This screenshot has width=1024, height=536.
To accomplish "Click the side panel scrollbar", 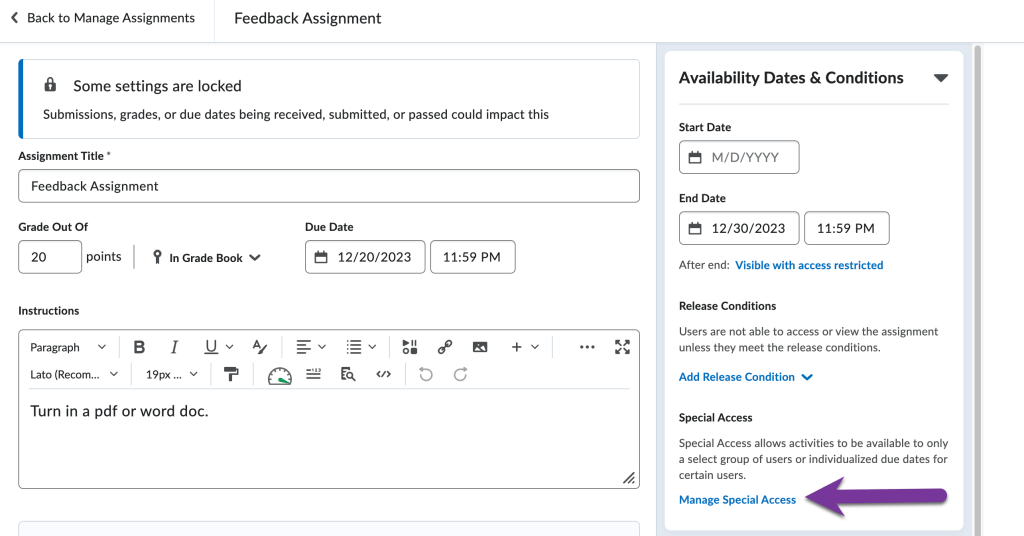I will pos(978,290).
